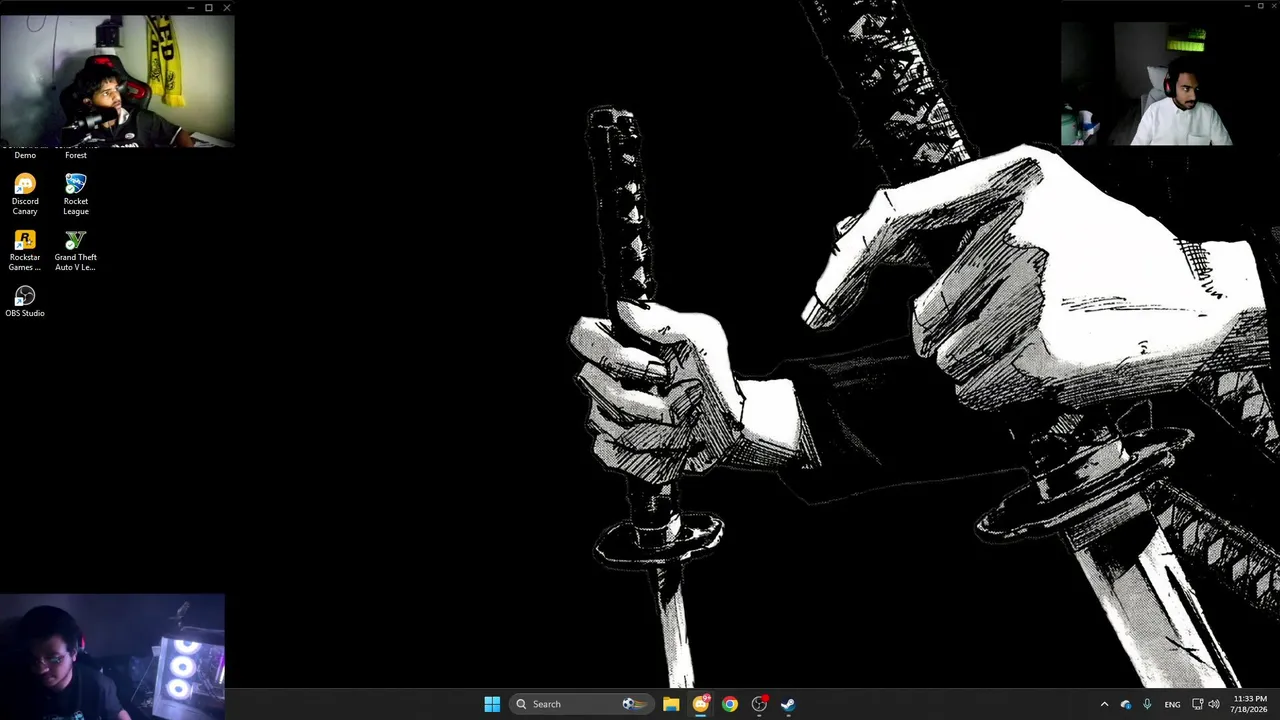Open the Windows Start menu
The image size is (1280, 720).
click(x=492, y=704)
